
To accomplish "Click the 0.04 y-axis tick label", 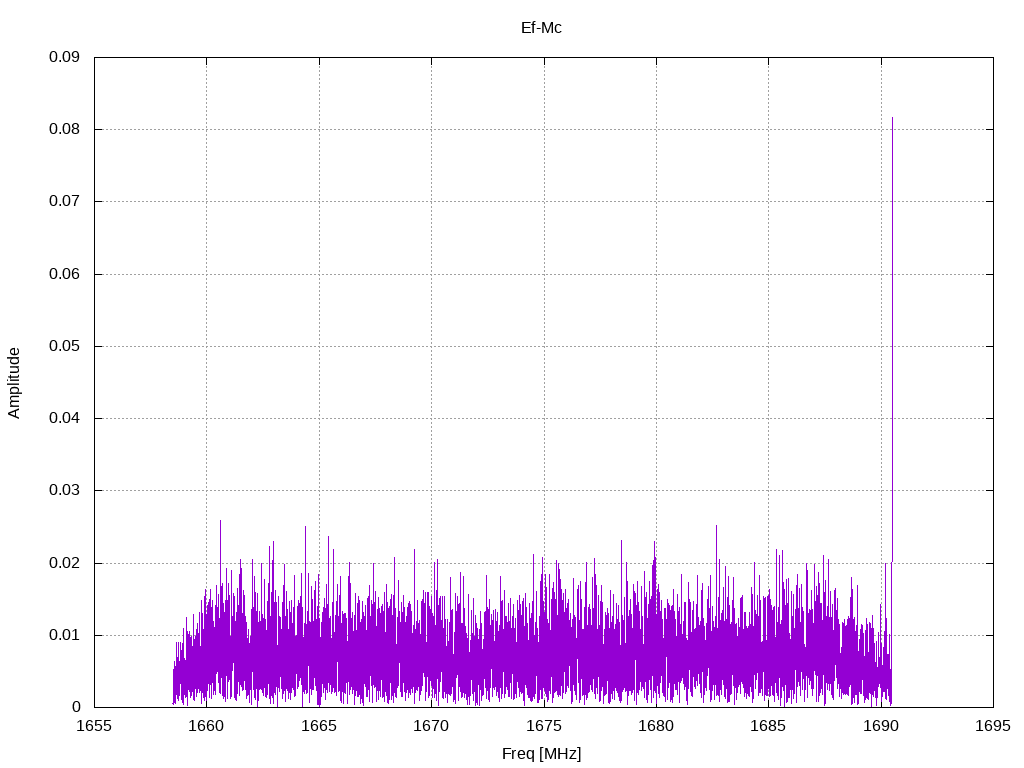I will click(64, 418).
